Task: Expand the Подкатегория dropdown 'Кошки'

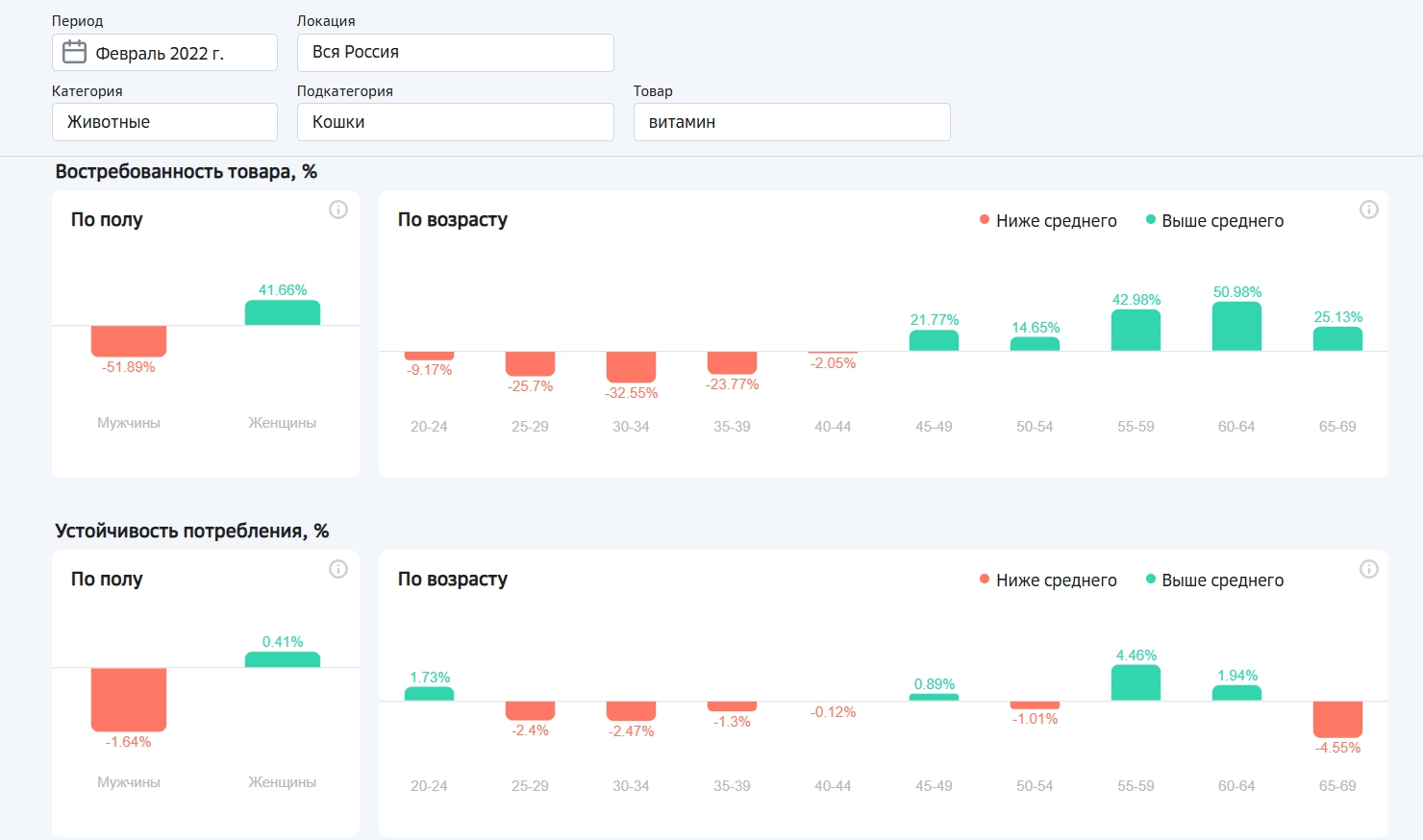Action: pyautogui.click(x=455, y=122)
